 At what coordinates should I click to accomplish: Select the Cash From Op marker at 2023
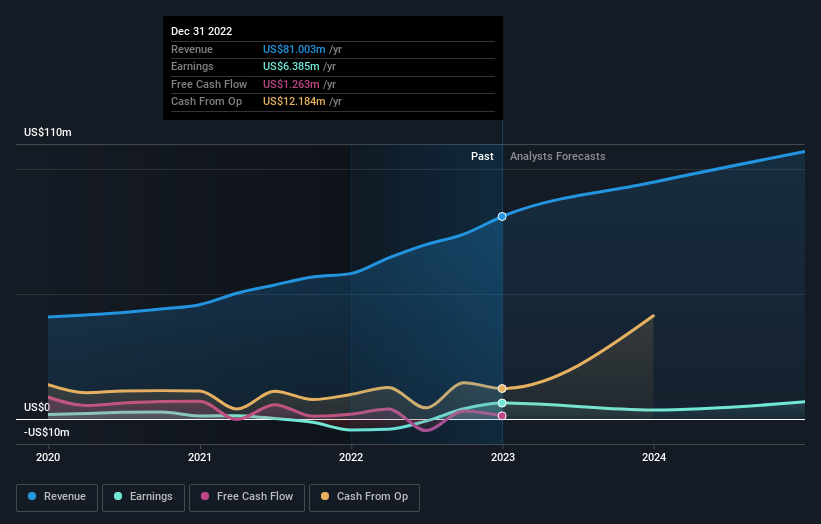(502, 388)
